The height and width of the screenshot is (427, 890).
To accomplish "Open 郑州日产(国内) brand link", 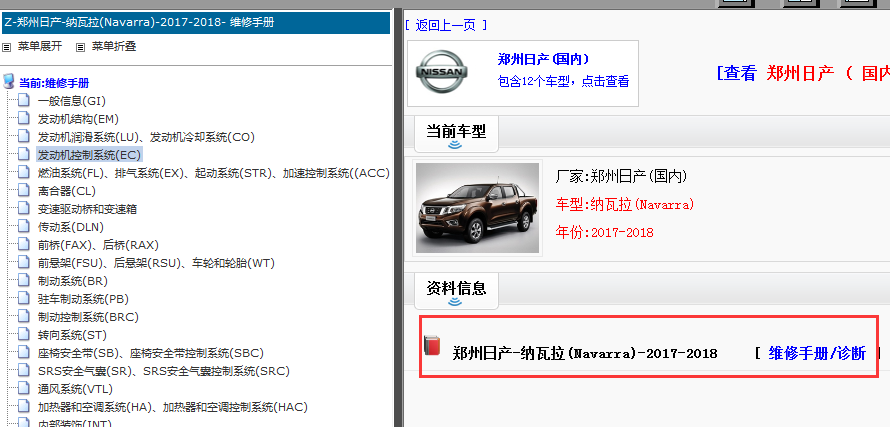I will click(x=544, y=59).
